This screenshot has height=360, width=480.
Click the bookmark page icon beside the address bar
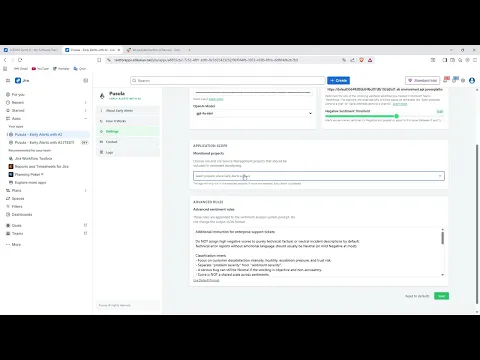[x=99, y=60]
